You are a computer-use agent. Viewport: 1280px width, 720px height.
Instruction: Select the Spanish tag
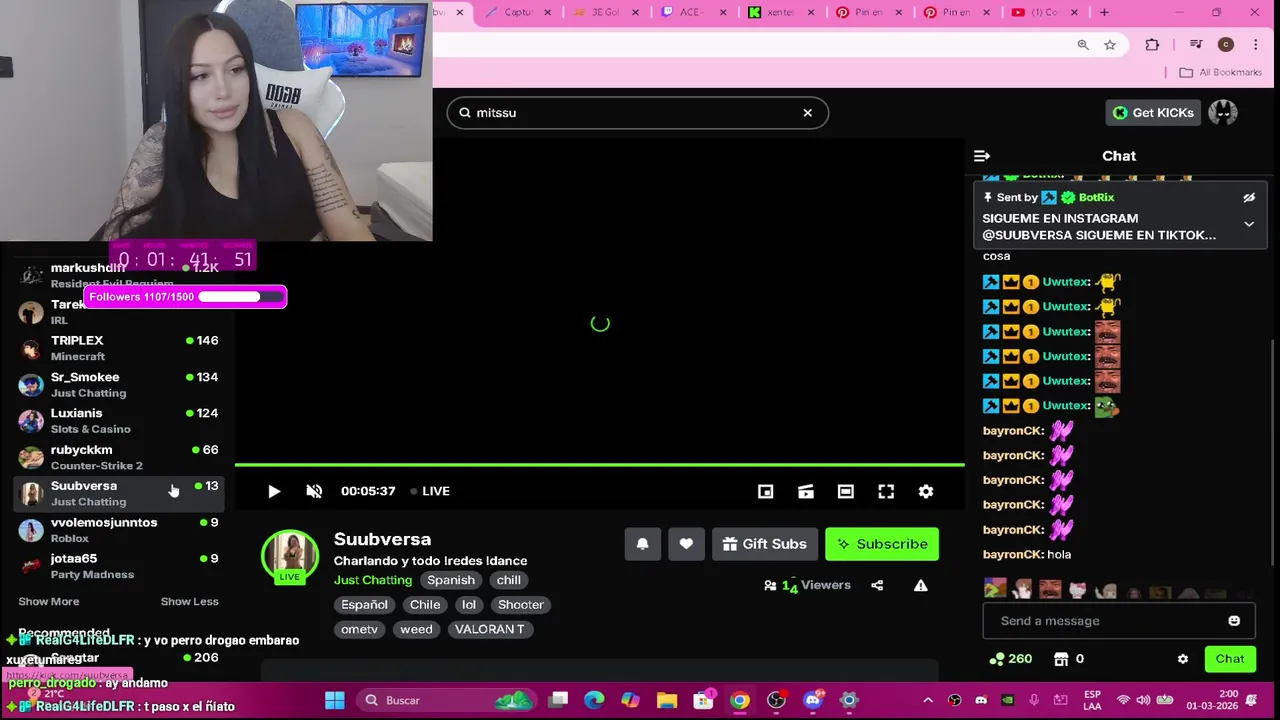click(x=451, y=580)
